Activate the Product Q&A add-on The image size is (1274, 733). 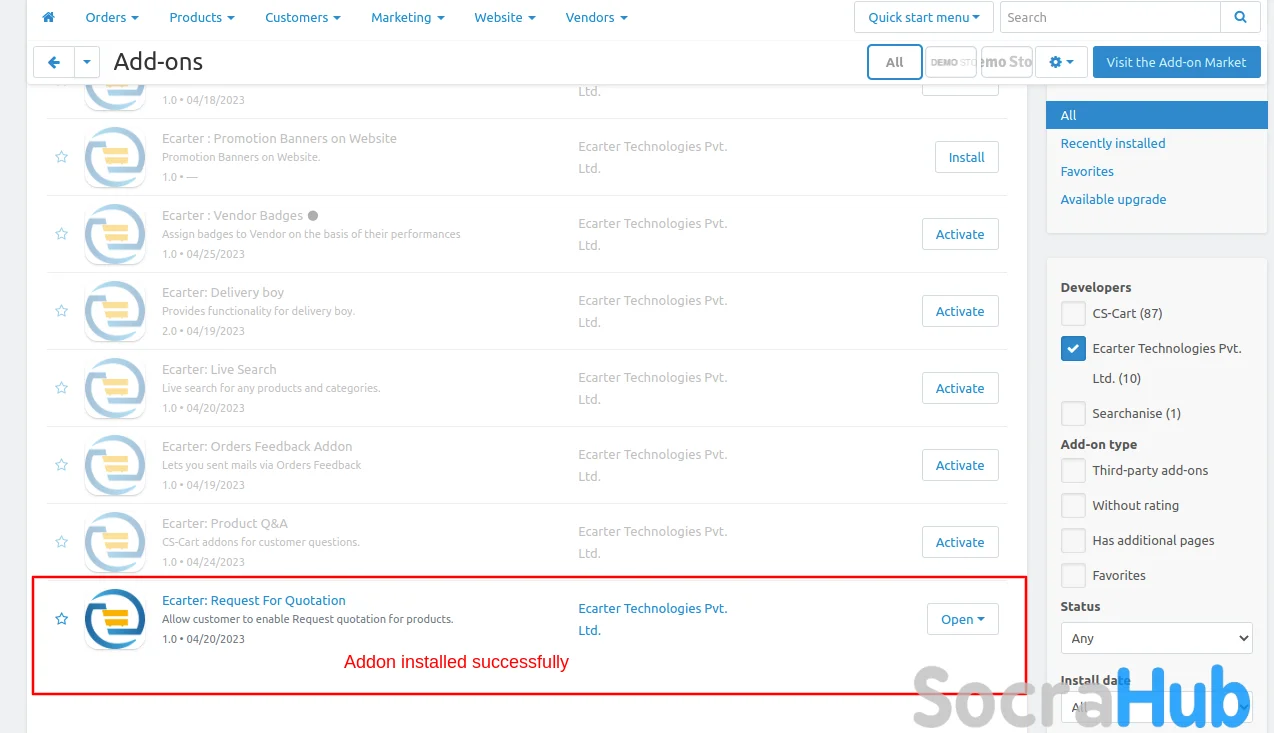click(x=960, y=542)
